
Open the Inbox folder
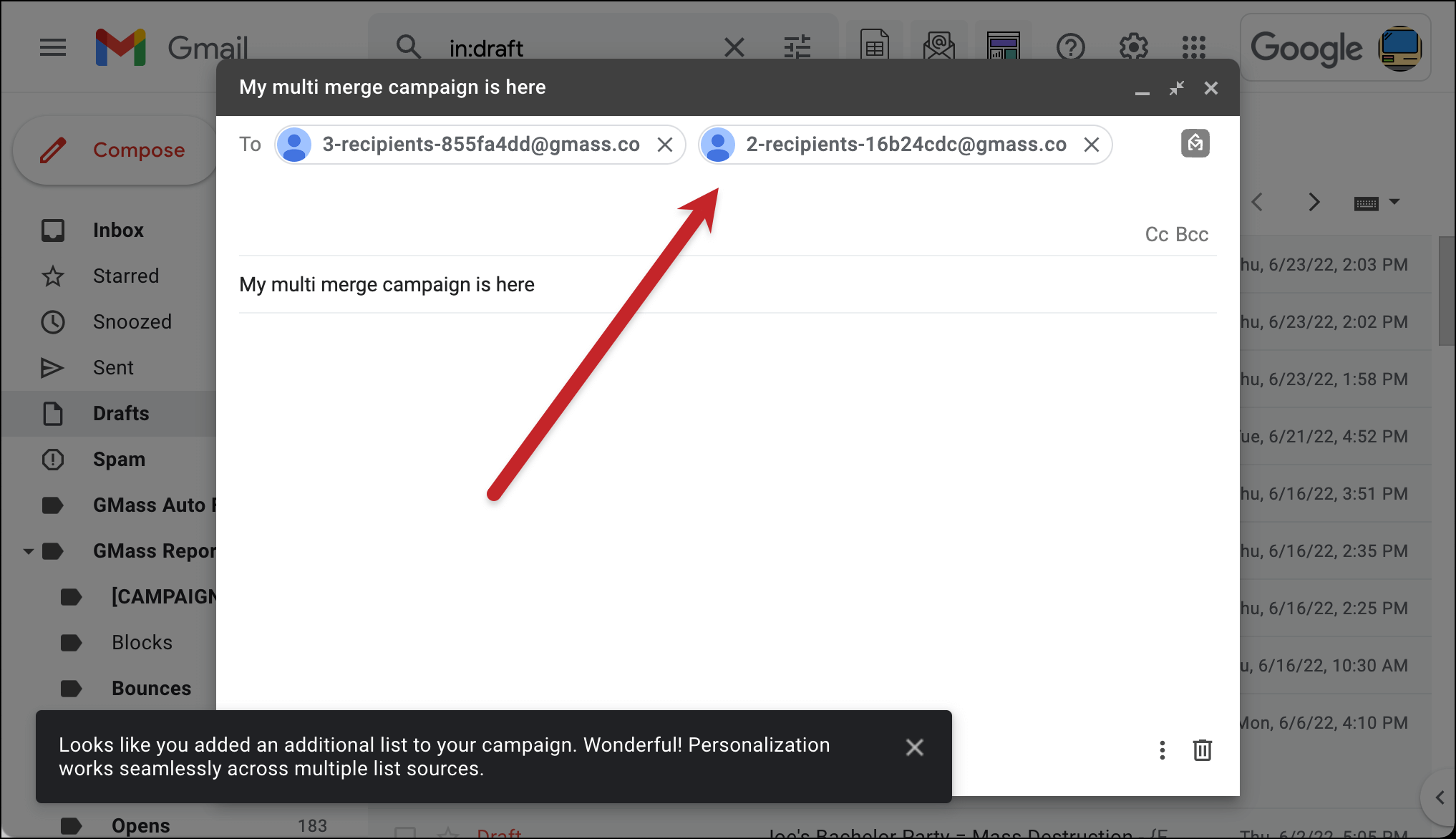coord(118,231)
